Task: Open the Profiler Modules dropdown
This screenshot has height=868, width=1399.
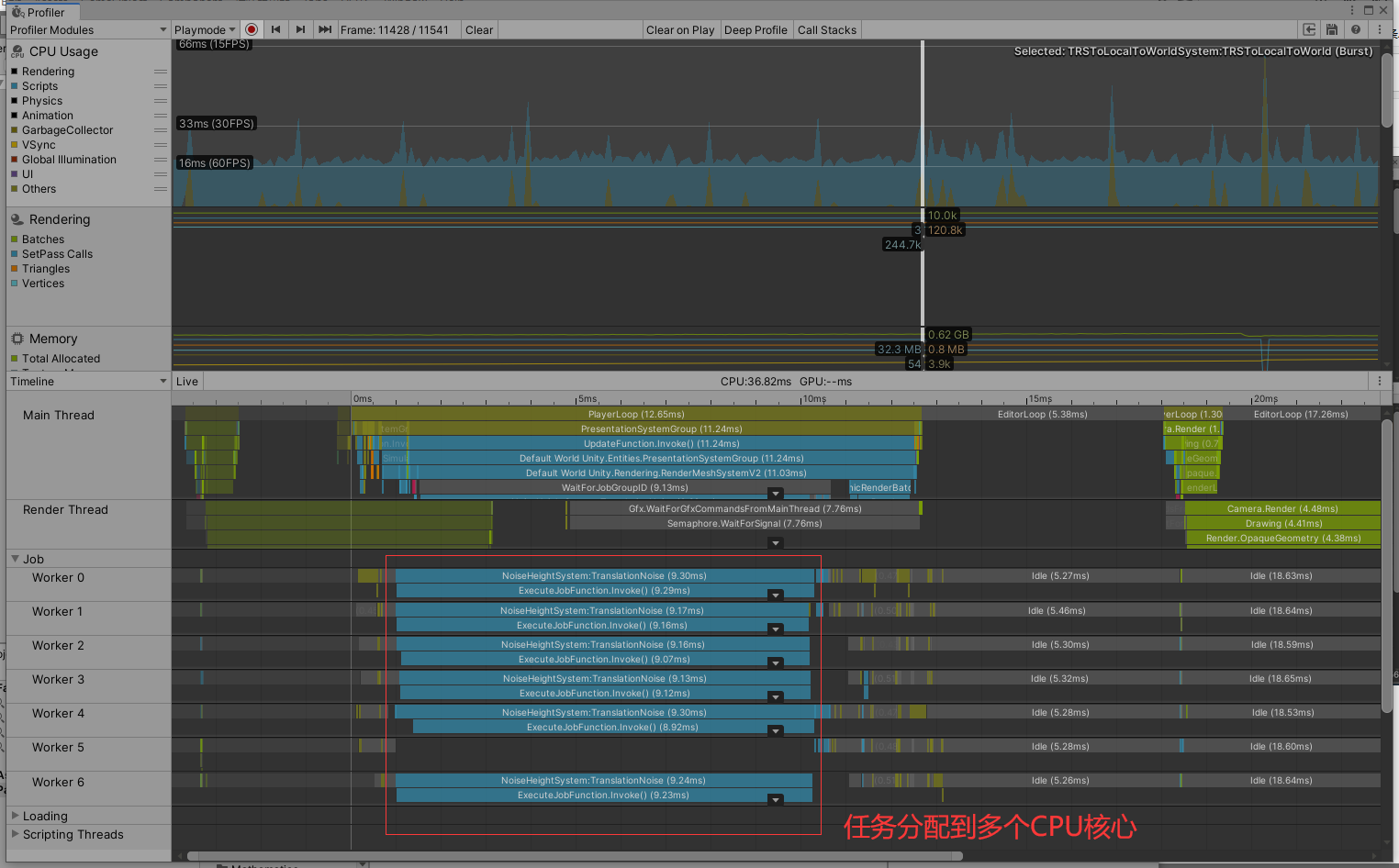Action: point(88,30)
